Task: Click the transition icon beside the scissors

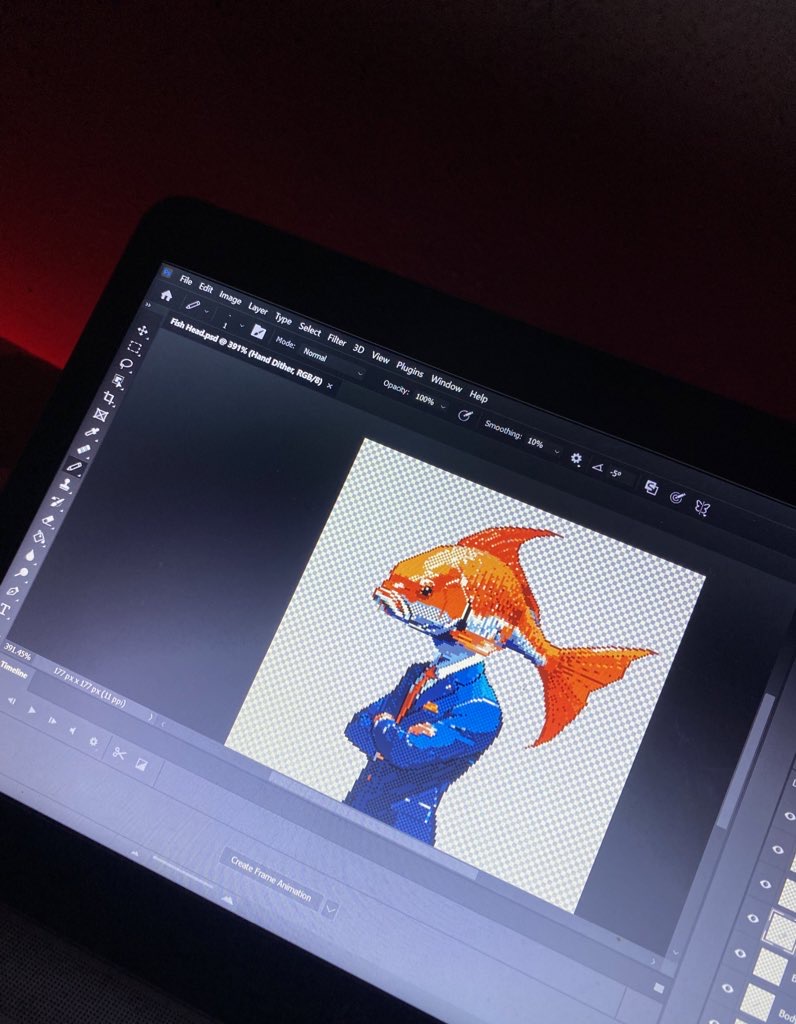Action: 141,764
